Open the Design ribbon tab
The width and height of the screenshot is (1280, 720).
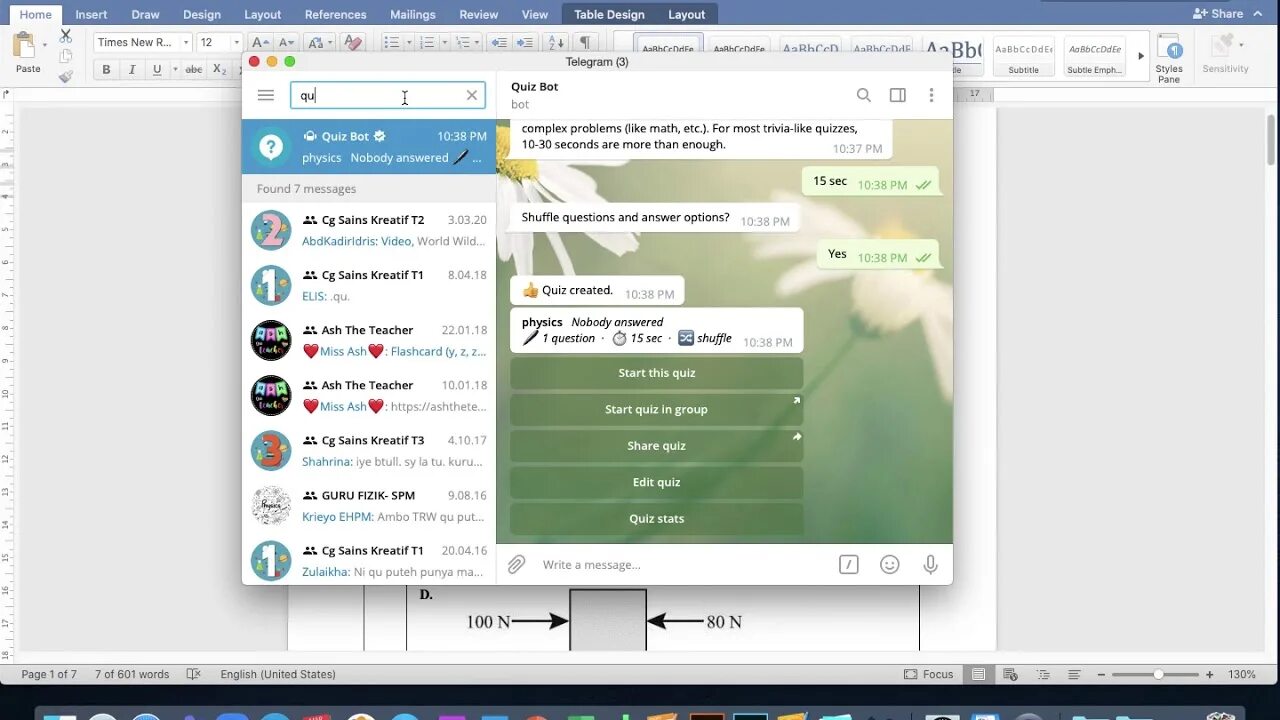pyautogui.click(x=202, y=14)
